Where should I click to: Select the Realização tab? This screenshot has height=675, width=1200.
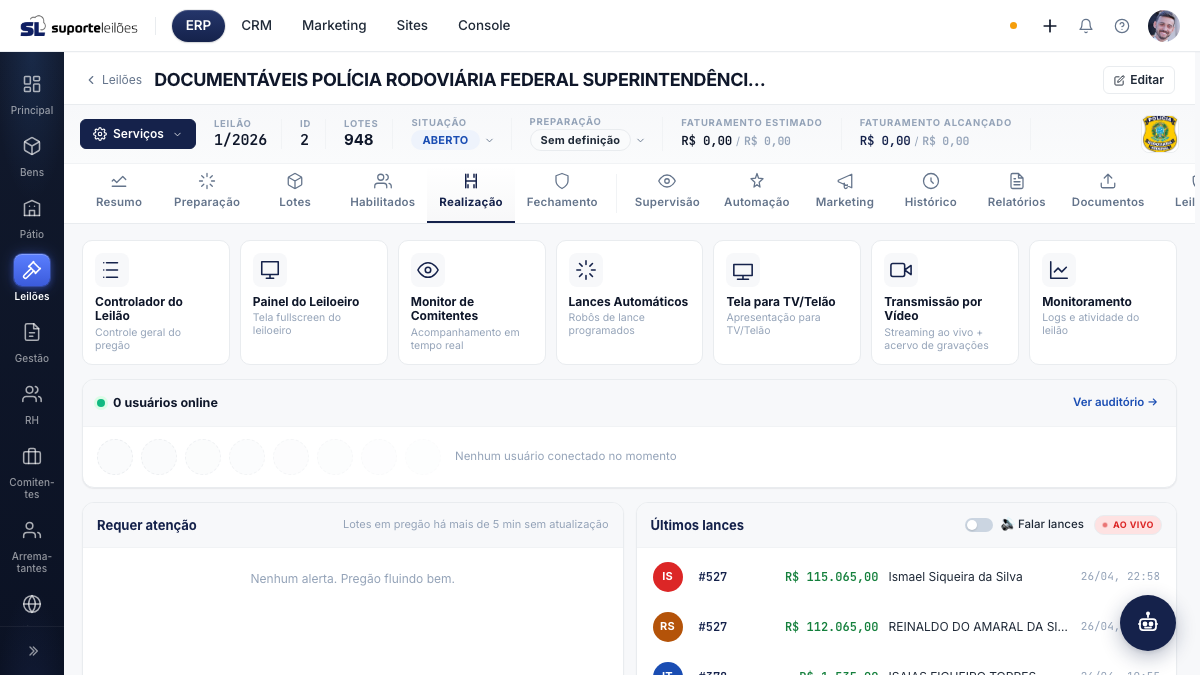471,191
